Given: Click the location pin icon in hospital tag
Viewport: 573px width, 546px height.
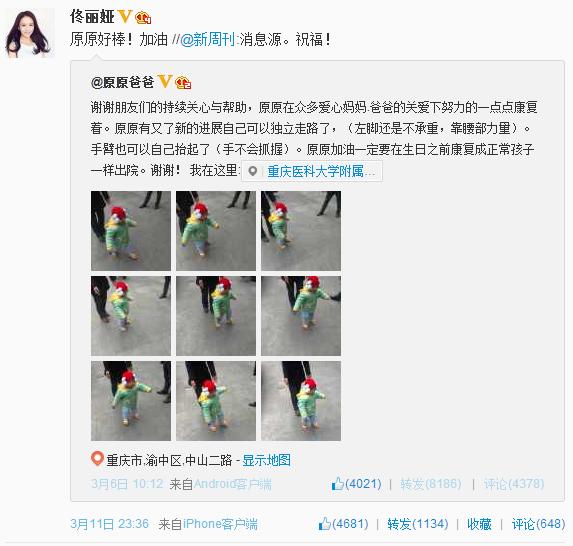Looking at the screenshot, I should (253, 171).
